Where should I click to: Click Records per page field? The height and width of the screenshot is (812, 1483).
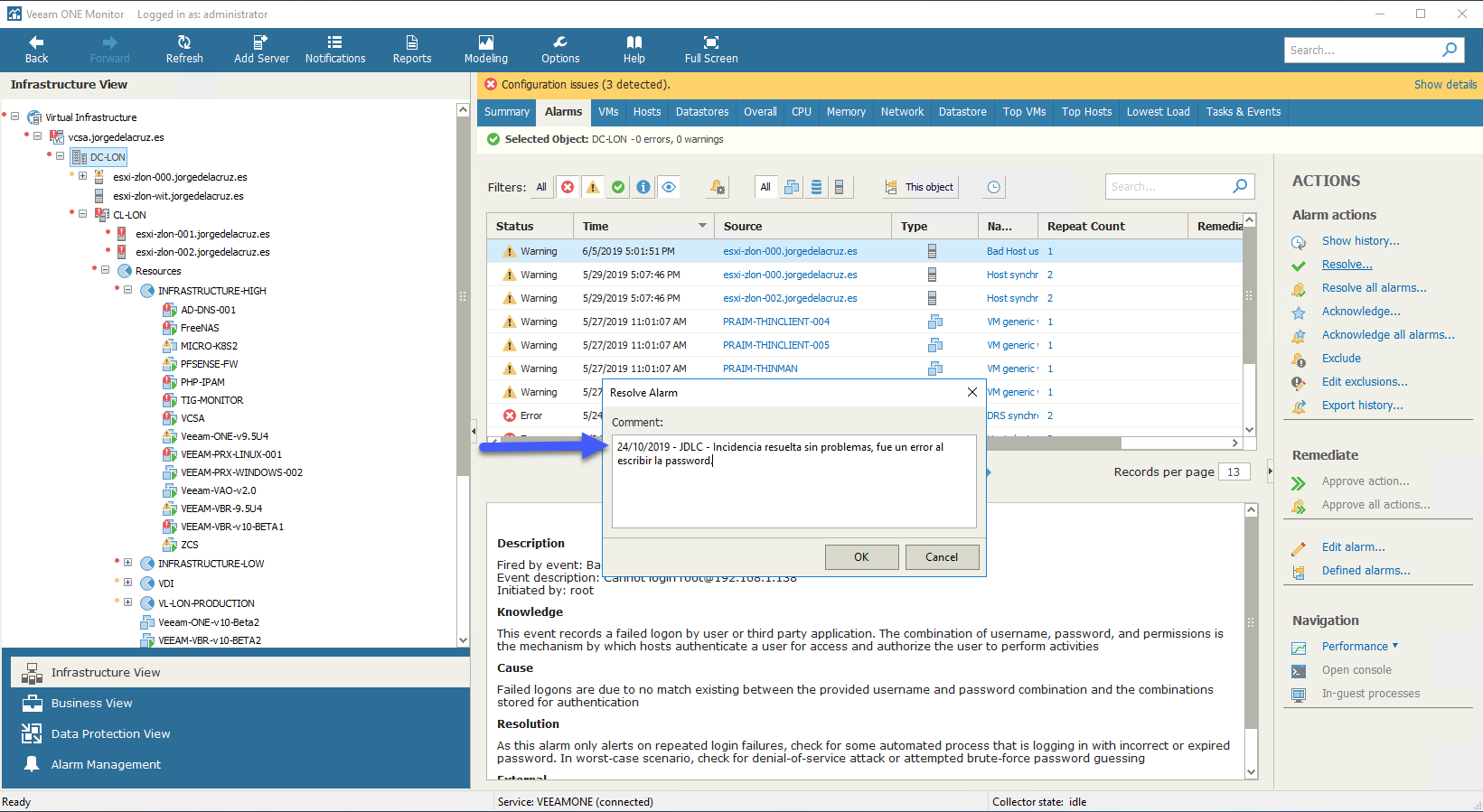1234,471
